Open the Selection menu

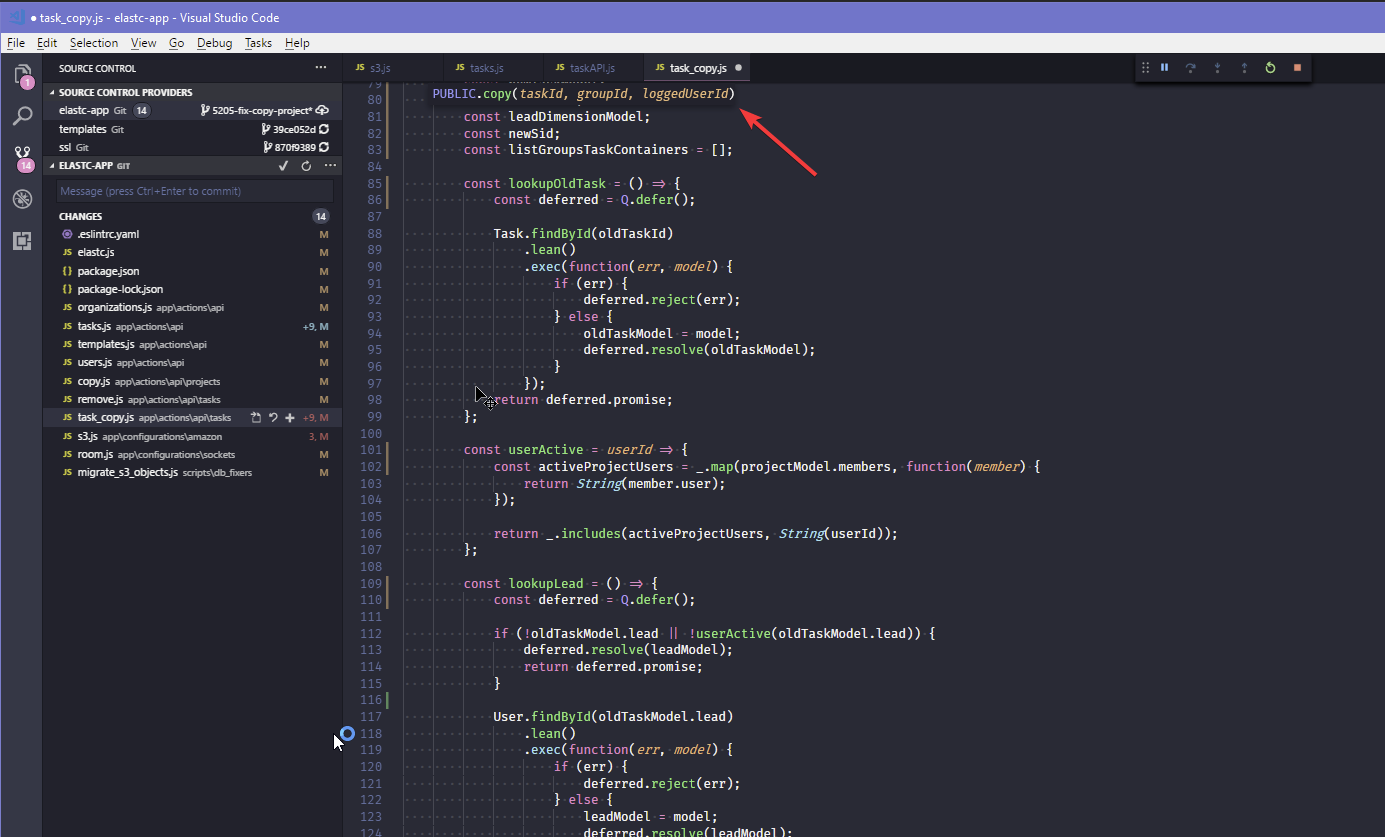(x=94, y=43)
